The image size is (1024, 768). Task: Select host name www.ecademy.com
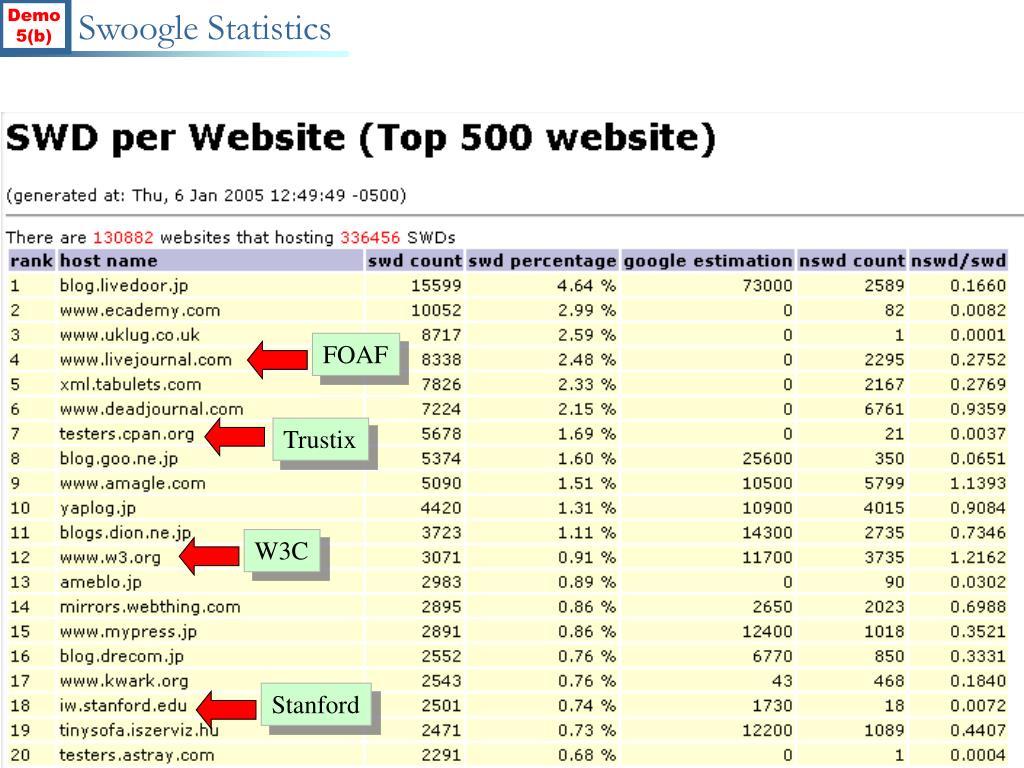(x=140, y=310)
